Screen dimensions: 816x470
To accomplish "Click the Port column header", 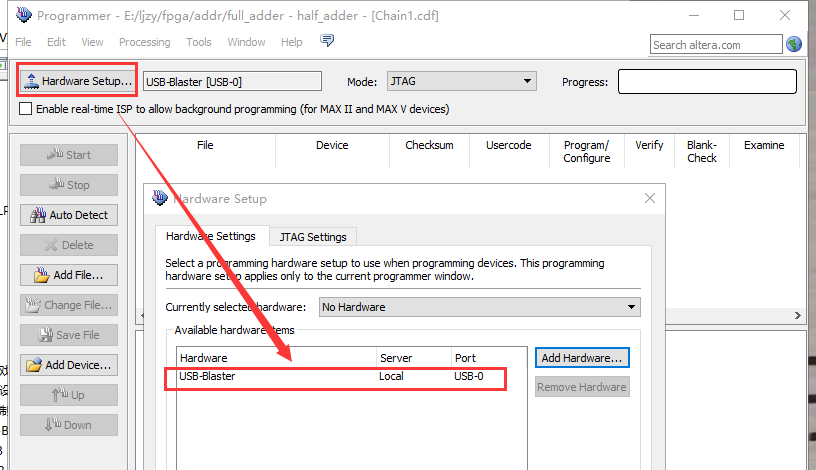I will tap(489, 358).
